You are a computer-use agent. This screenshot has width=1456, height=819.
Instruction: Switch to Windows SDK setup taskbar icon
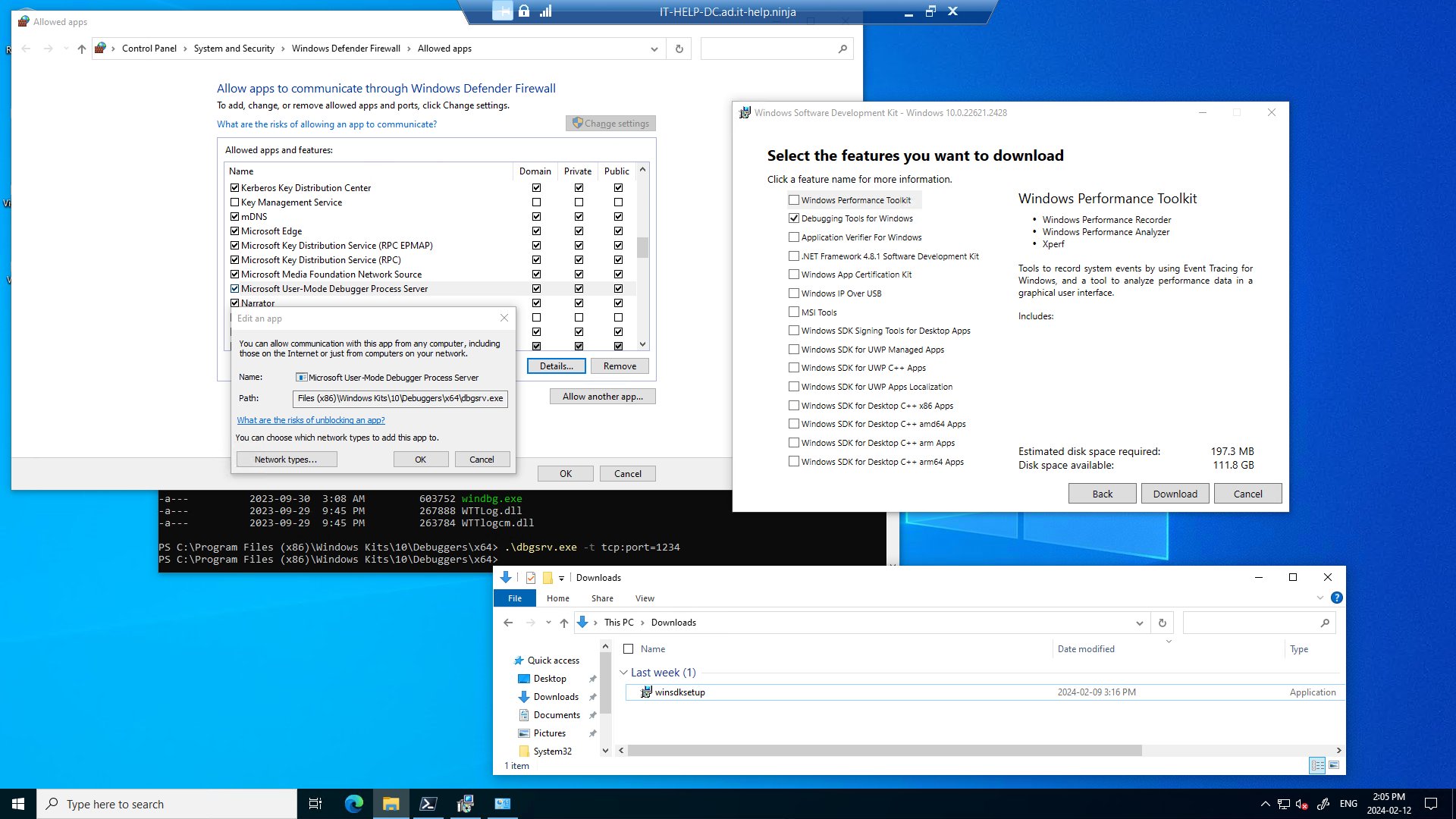tap(465, 804)
